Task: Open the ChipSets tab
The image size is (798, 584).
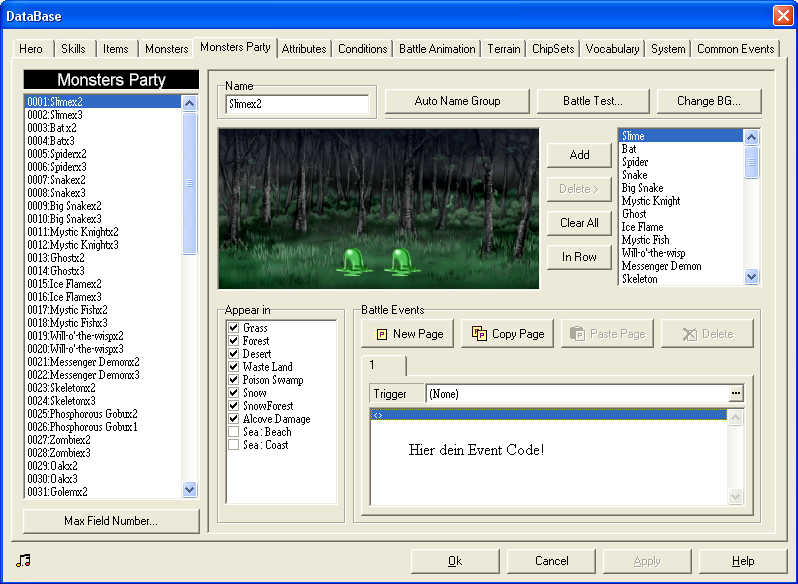Action: click(553, 49)
